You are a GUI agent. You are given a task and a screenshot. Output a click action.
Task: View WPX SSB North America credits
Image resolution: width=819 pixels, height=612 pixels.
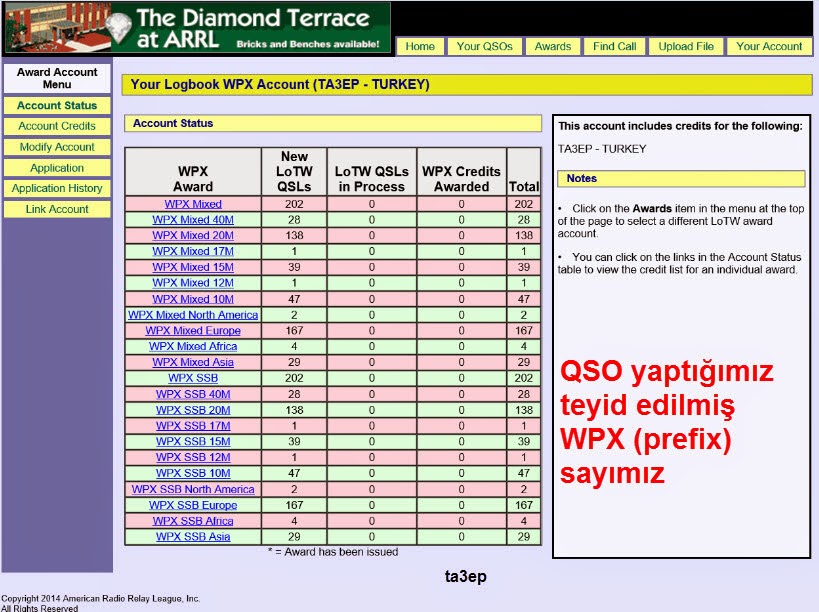coord(193,489)
